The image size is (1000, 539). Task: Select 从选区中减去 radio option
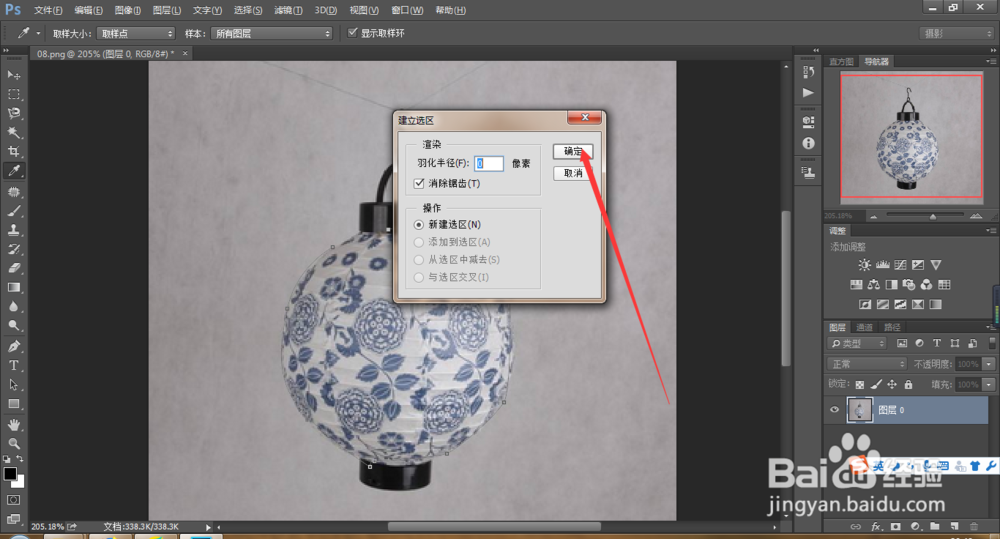coord(418,260)
